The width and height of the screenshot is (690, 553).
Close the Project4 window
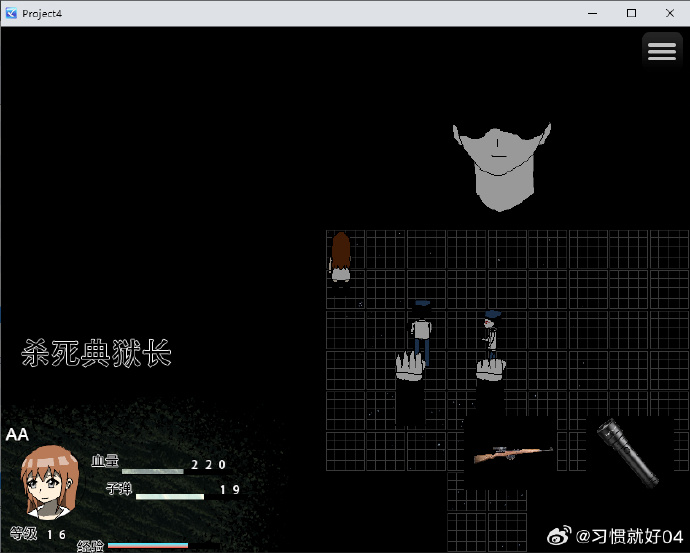click(x=670, y=13)
